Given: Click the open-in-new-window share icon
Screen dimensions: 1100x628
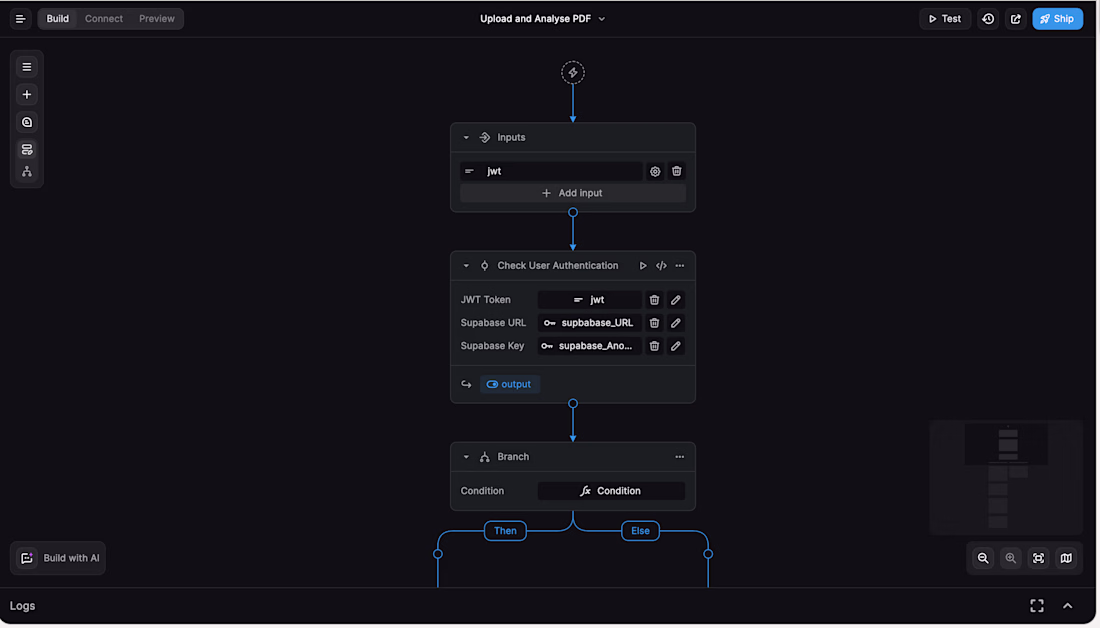Looking at the screenshot, I should coord(1016,19).
